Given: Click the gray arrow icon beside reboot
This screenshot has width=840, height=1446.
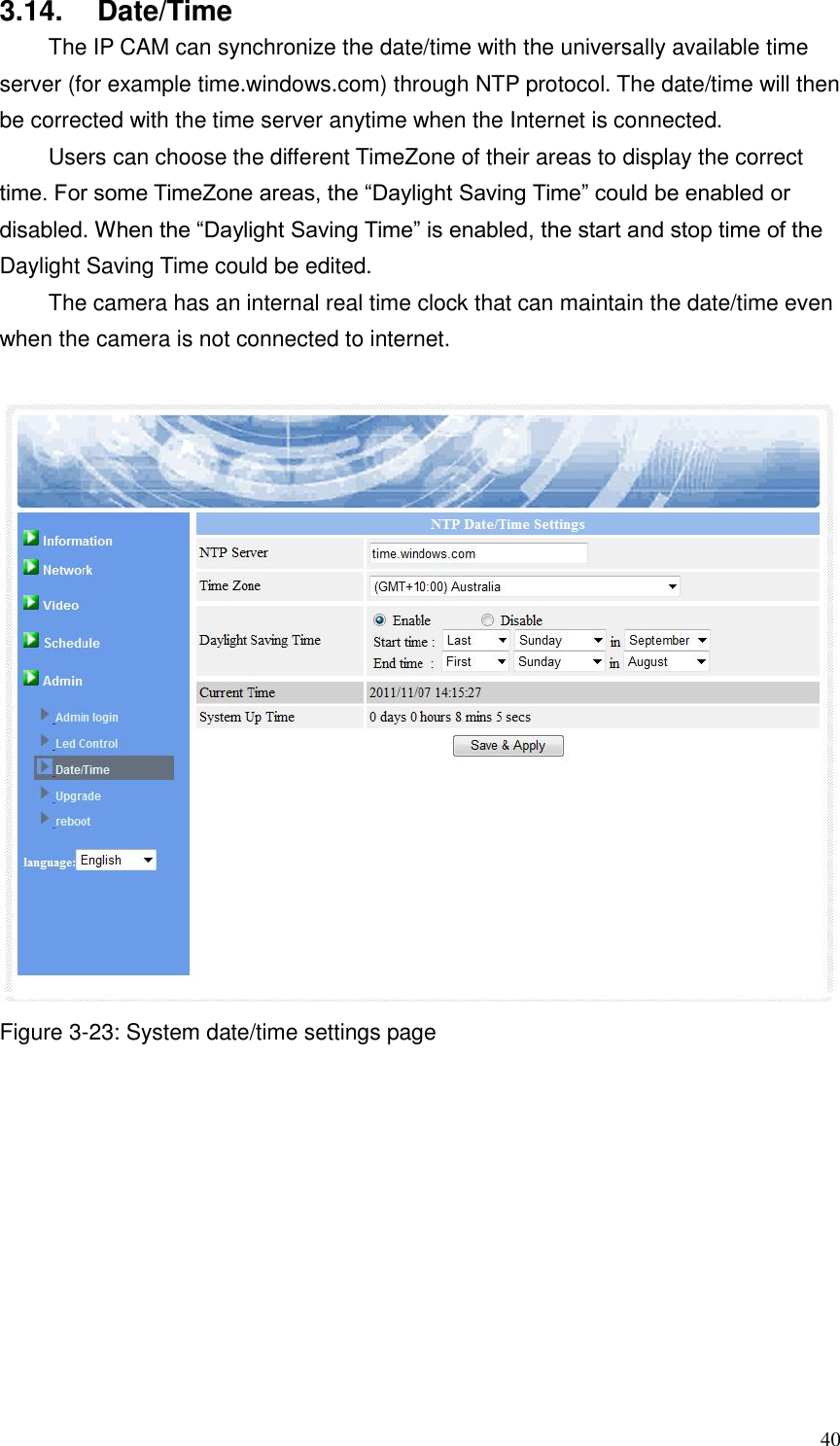Looking at the screenshot, I should (x=45, y=819).
